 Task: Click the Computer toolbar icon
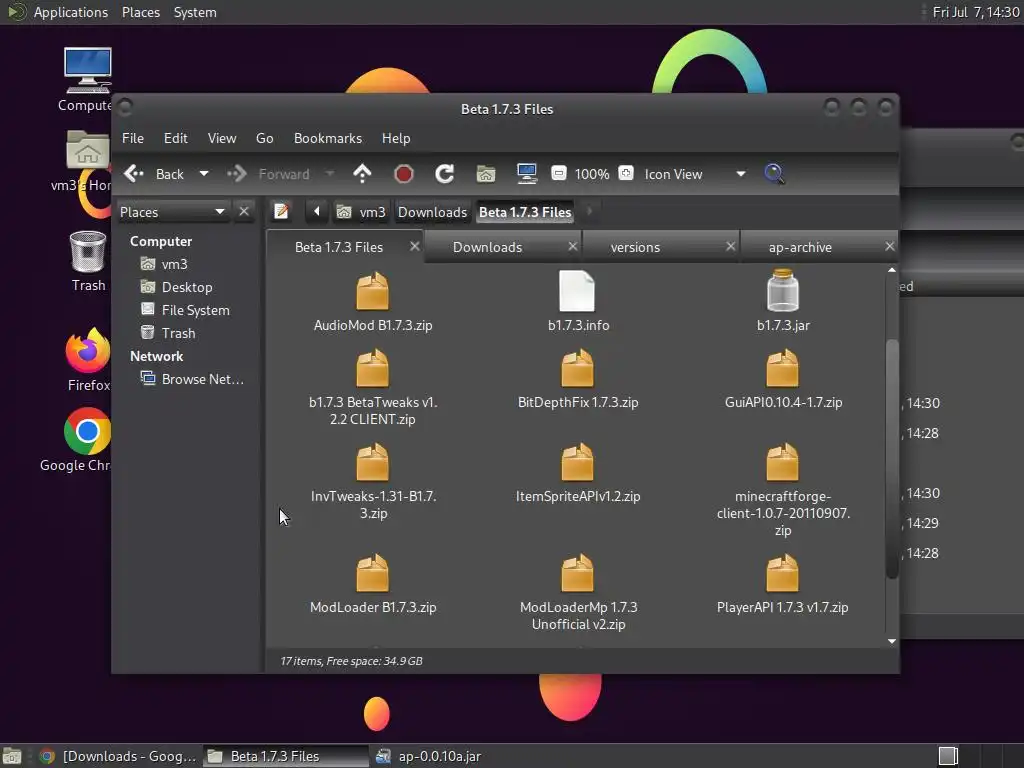pos(526,174)
